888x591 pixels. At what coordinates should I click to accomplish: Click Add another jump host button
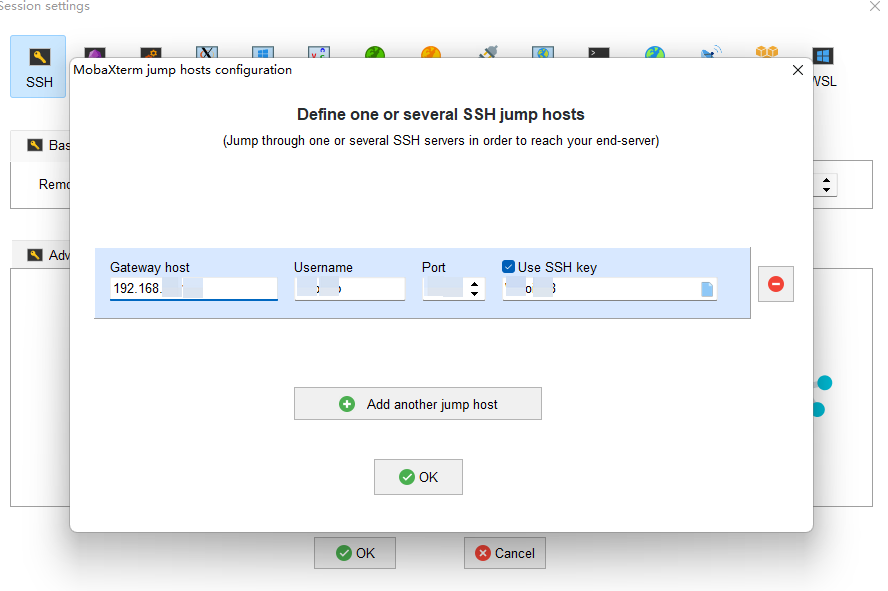418,404
